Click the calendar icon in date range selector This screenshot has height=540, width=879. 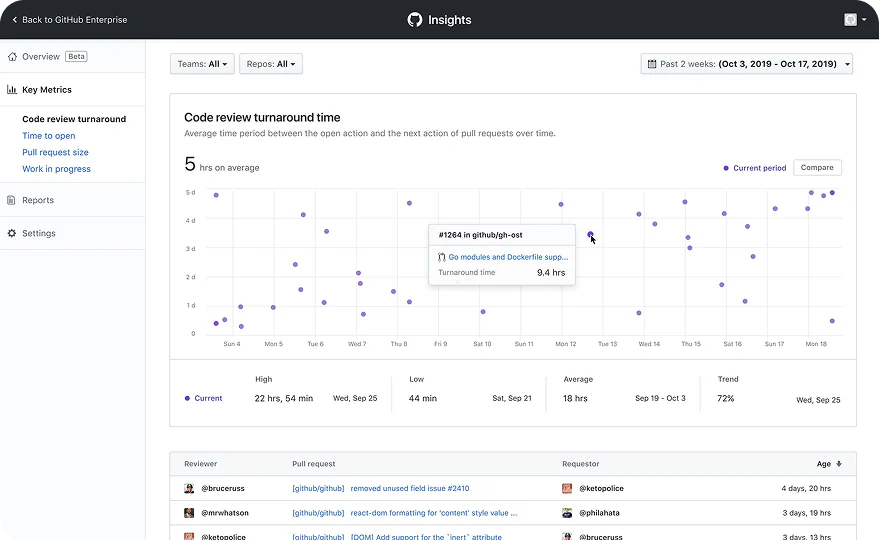click(x=652, y=64)
